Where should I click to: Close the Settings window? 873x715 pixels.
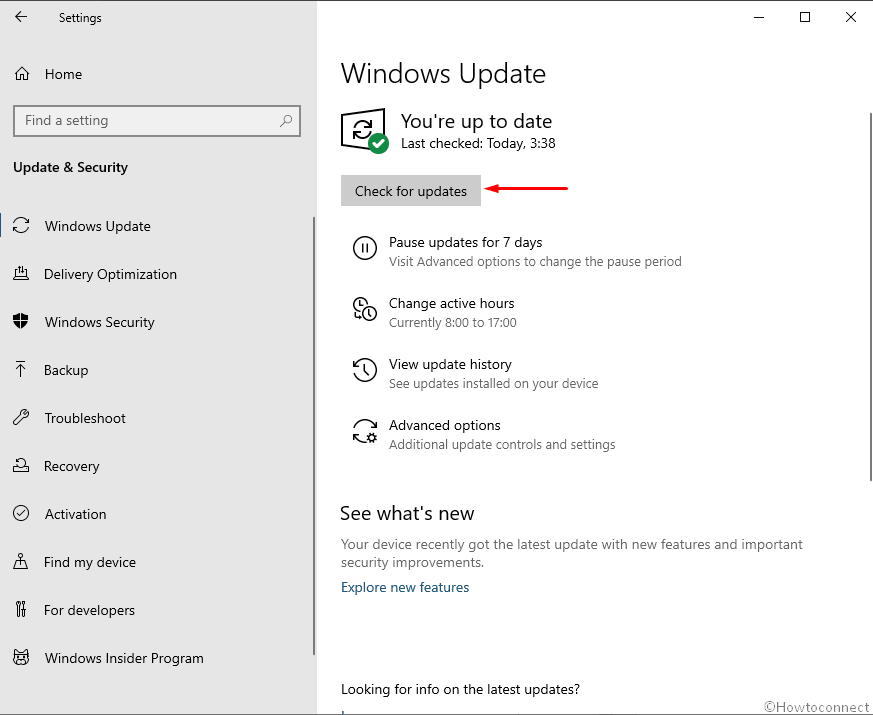coord(850,17)
